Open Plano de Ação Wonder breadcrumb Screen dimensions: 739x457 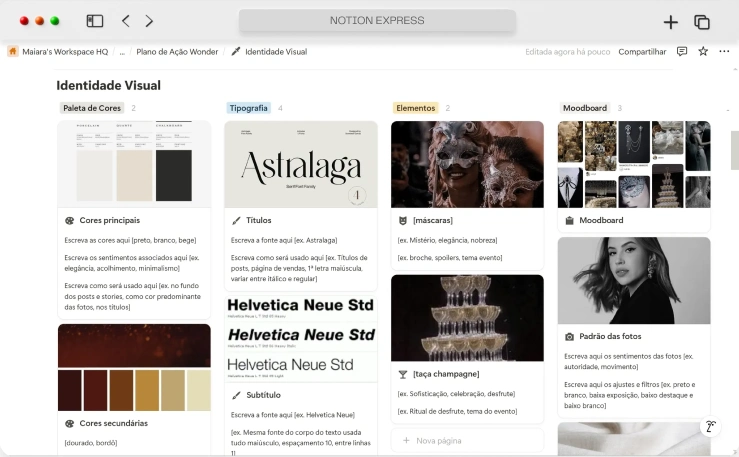[177, 52]
